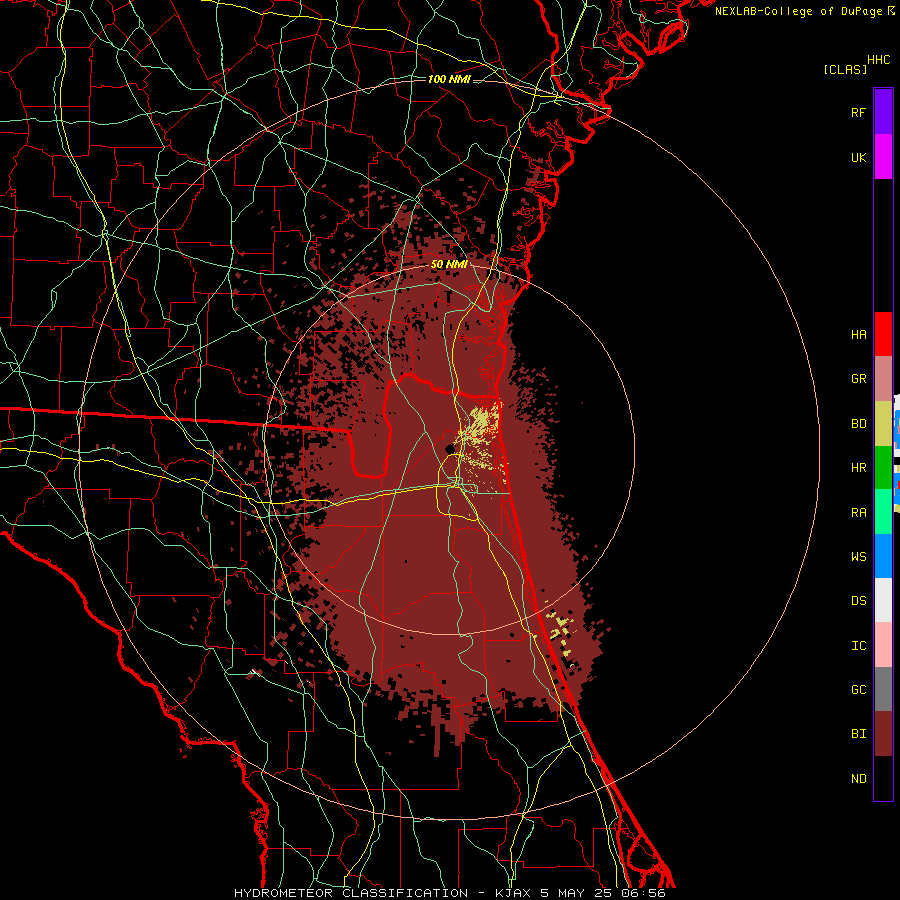900x900 pixels.
Task: Click the 'DS' legend label
Action: tap(858, 601)
